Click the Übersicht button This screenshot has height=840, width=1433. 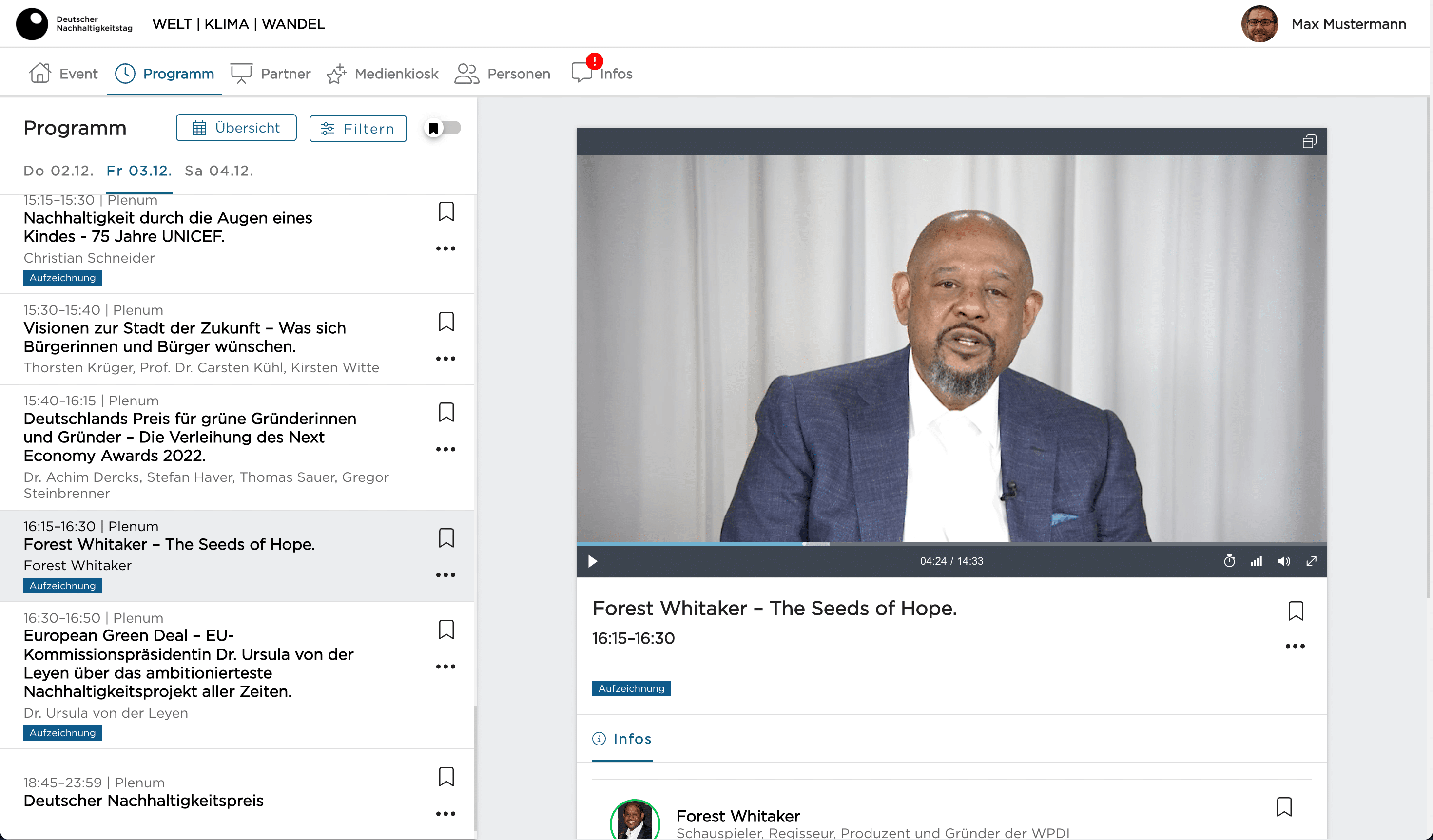[236, 128]
